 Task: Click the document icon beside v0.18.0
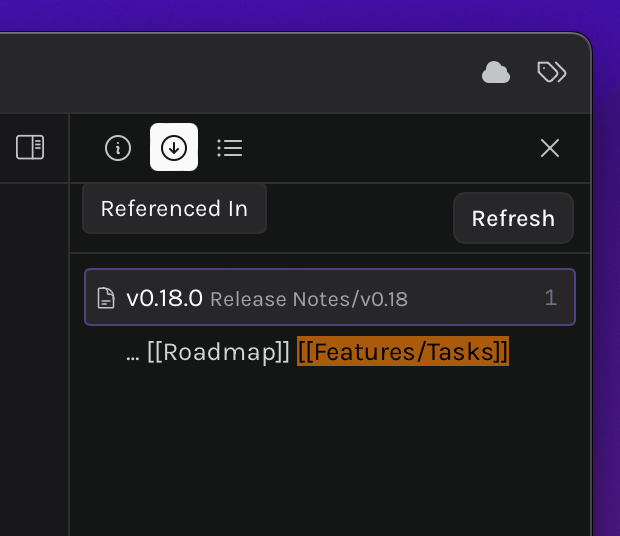coord(106,298)
